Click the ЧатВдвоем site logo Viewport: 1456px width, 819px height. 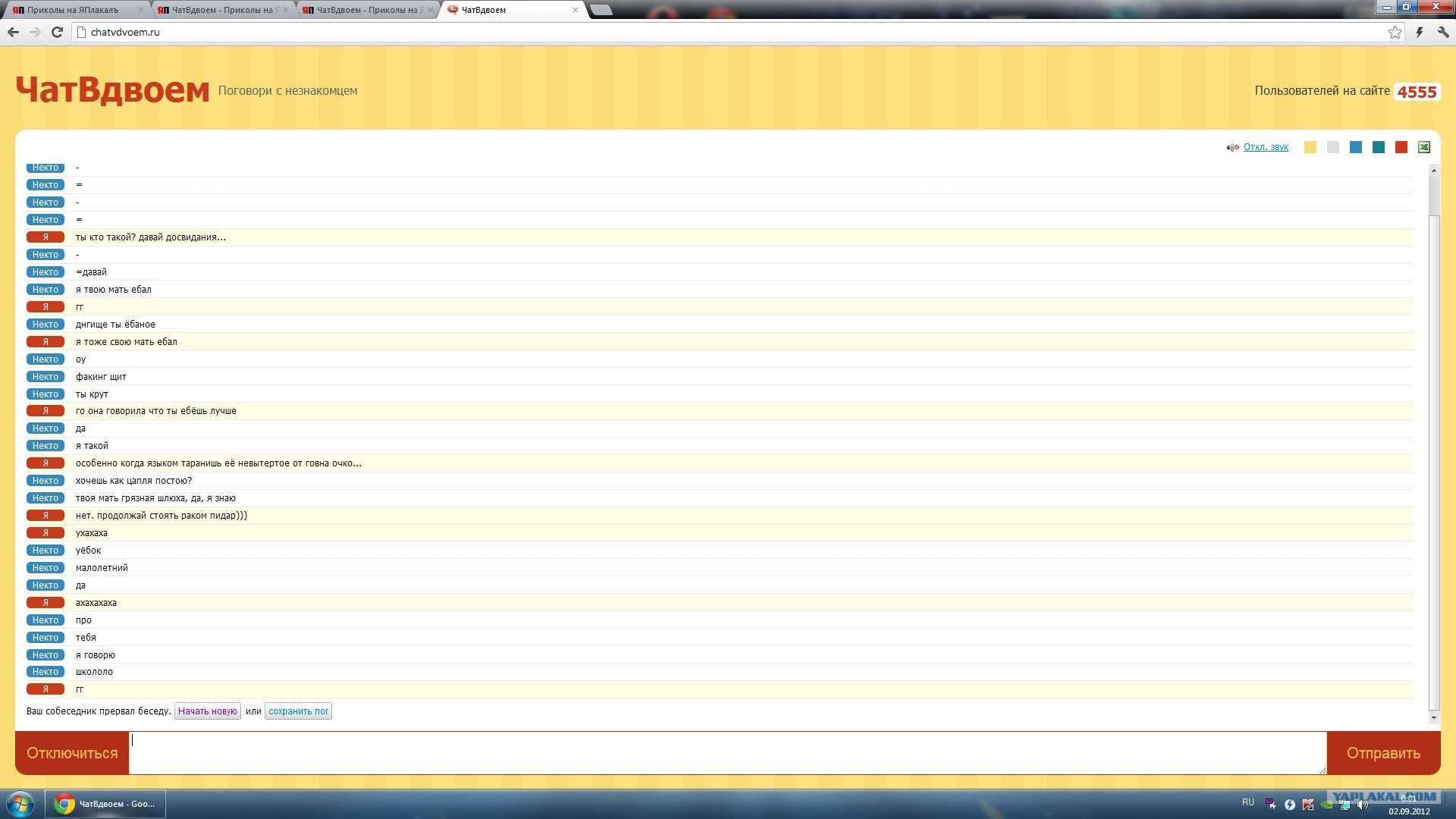pos(112,90)
